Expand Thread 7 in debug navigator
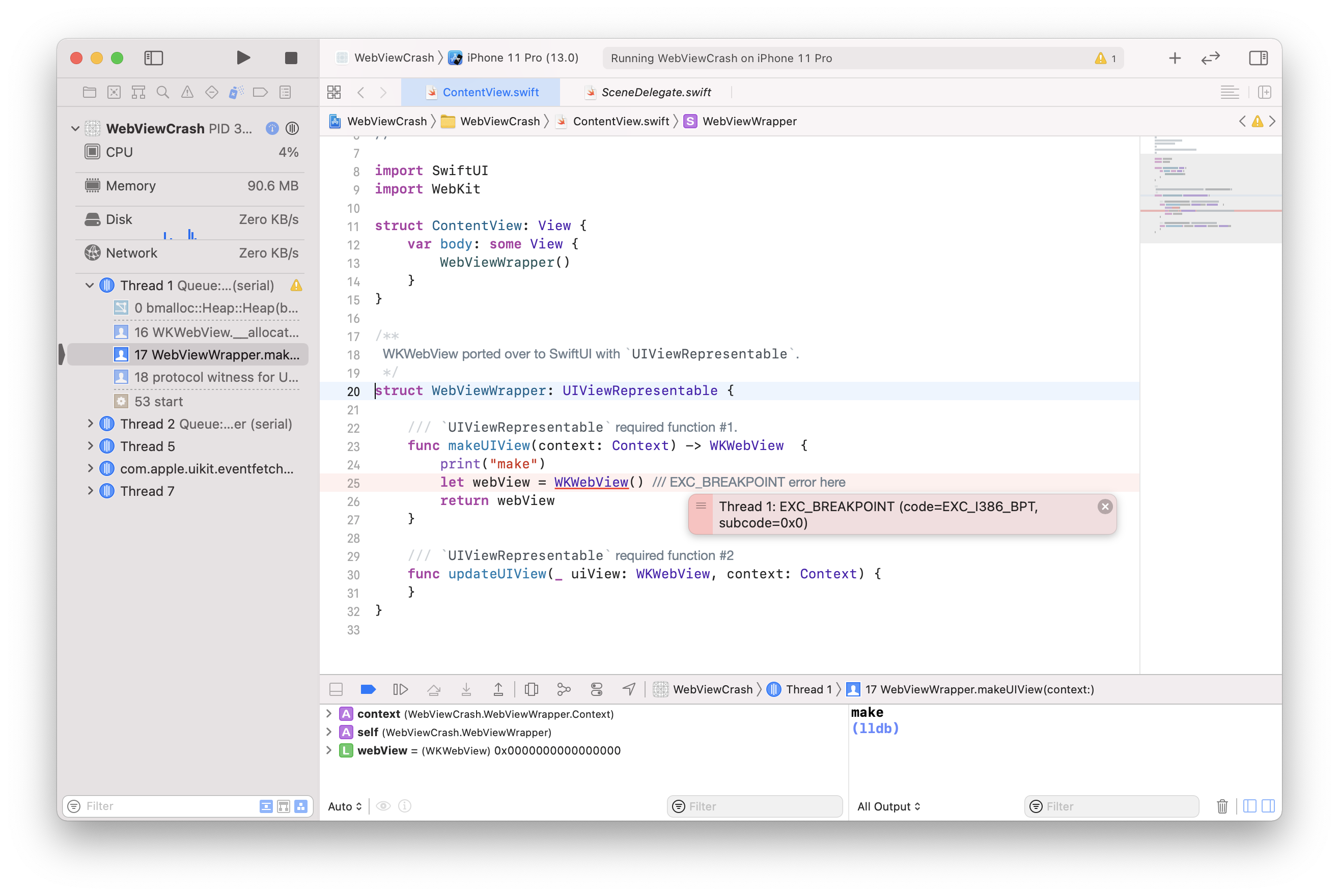Screen dimensions: 1339x896 [x=90, y=491]
